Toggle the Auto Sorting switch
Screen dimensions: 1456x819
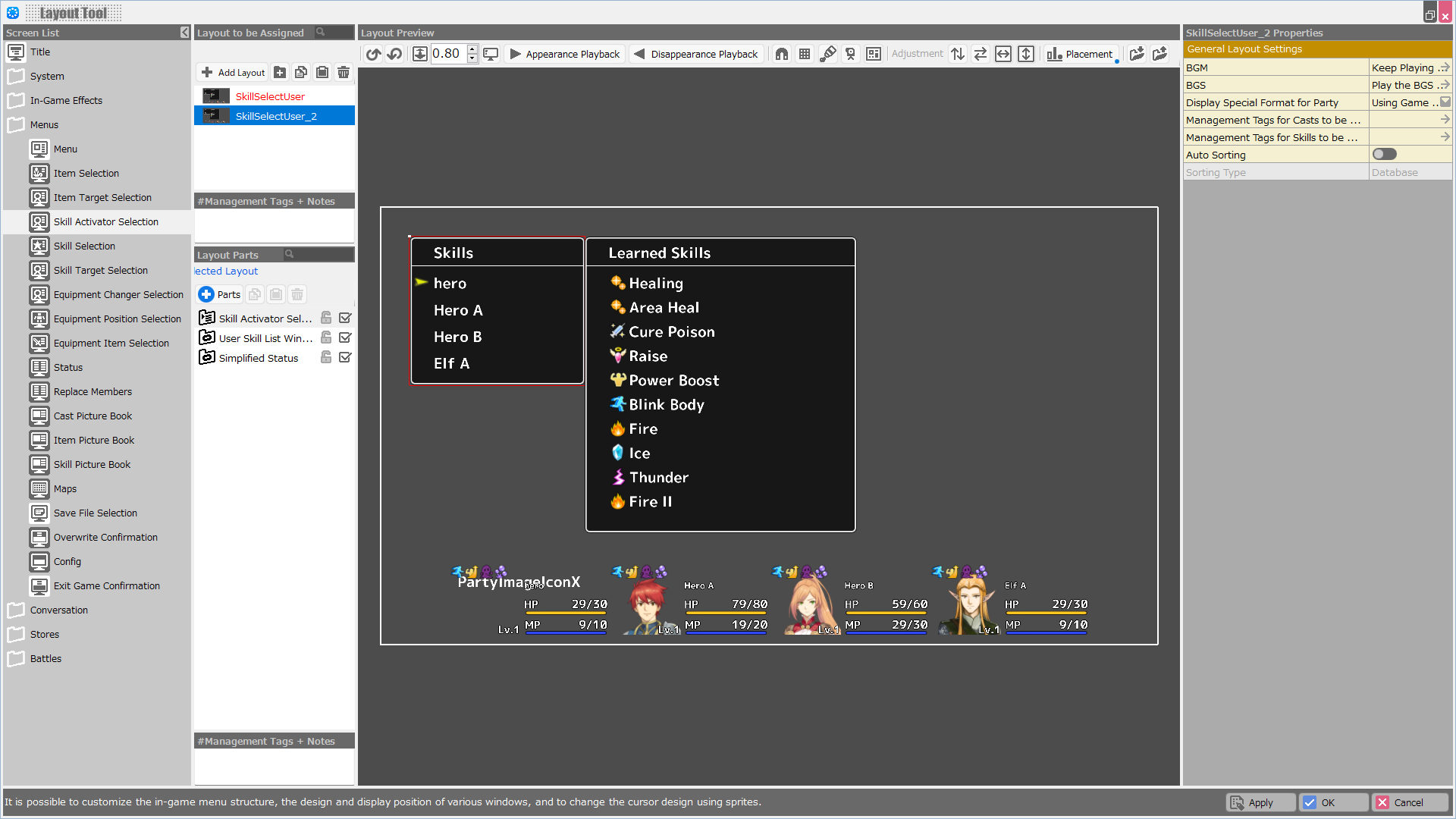(1383, 154)
